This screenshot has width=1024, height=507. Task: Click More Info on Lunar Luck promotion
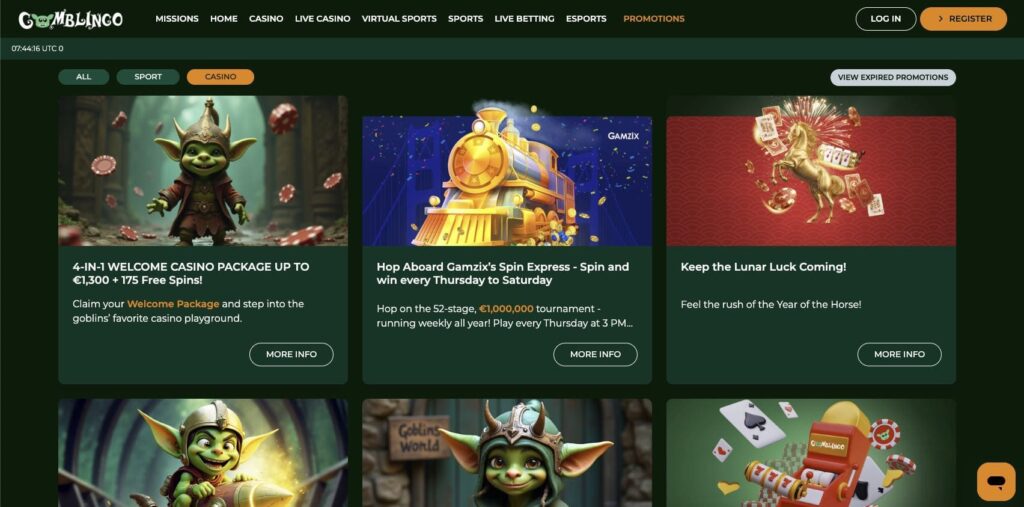point(899,354)
